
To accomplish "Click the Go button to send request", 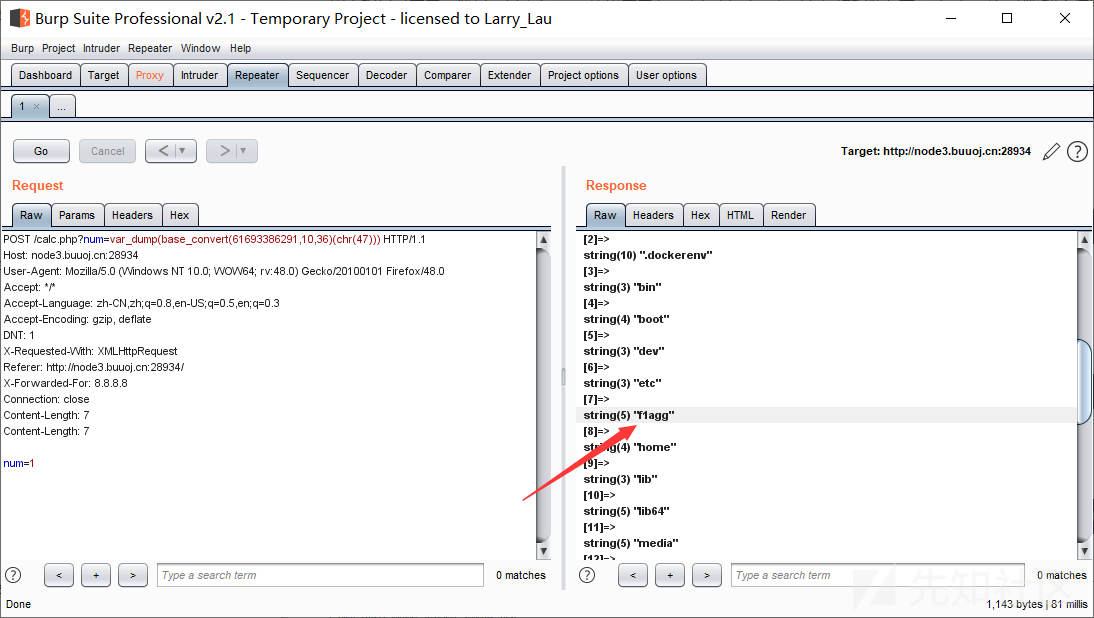I will tap(41, 151).
